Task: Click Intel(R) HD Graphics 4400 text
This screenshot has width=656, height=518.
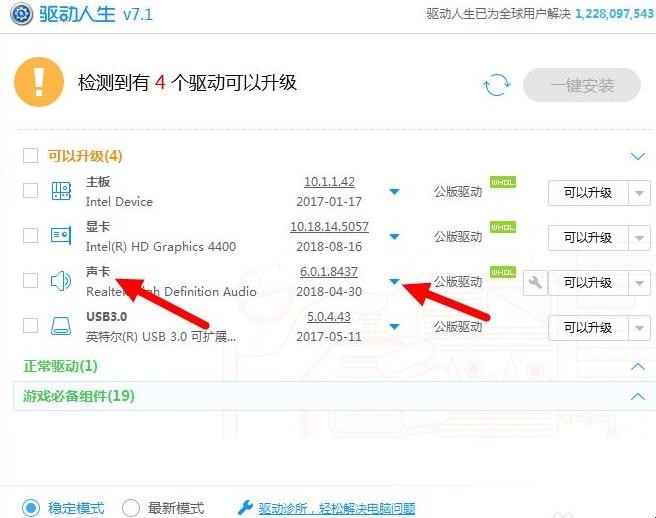Action: click(x=161, y=247)
